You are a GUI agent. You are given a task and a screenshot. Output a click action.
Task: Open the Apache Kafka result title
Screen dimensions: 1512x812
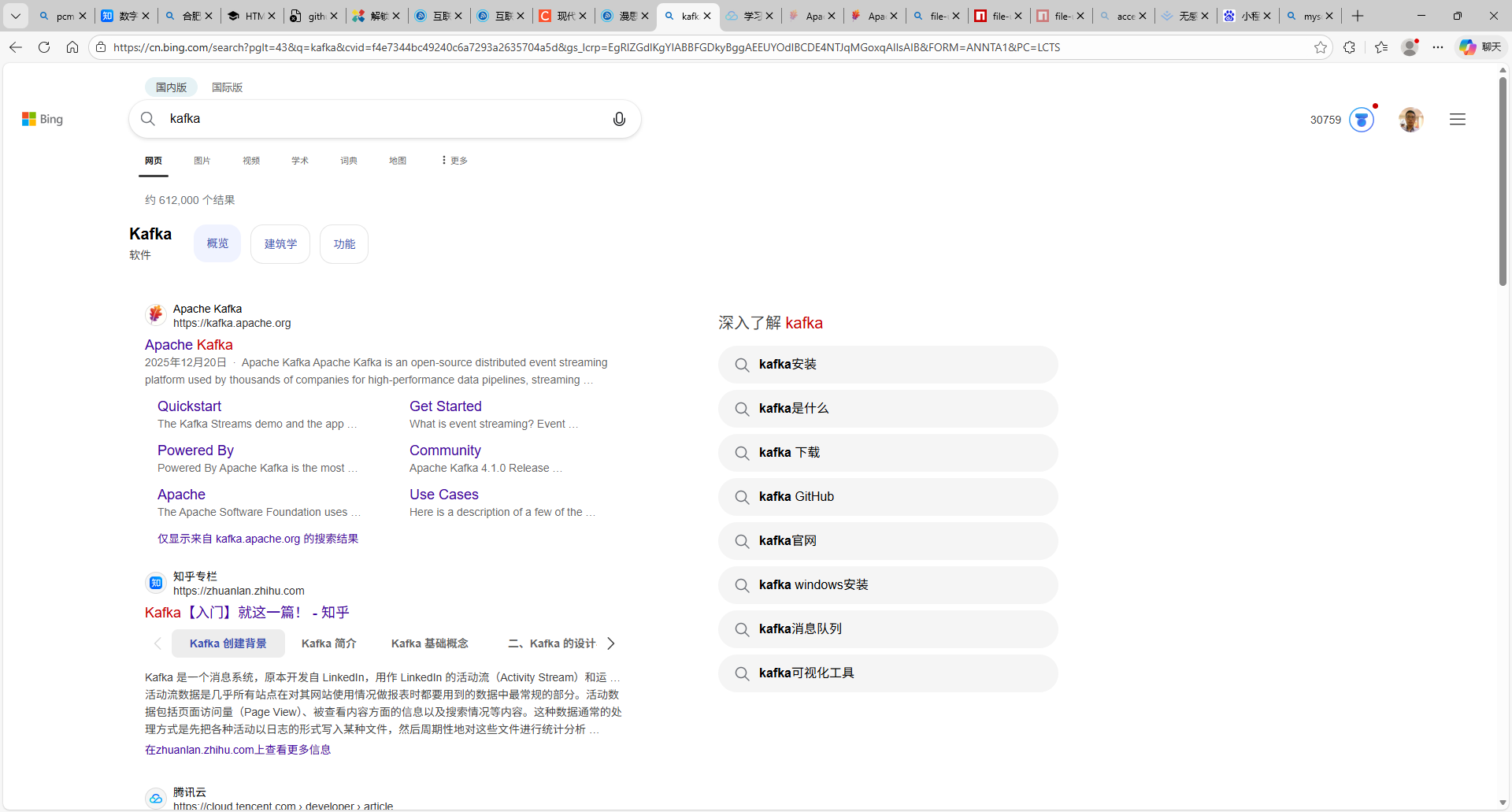pyautogui.click(x=189, y=345)
